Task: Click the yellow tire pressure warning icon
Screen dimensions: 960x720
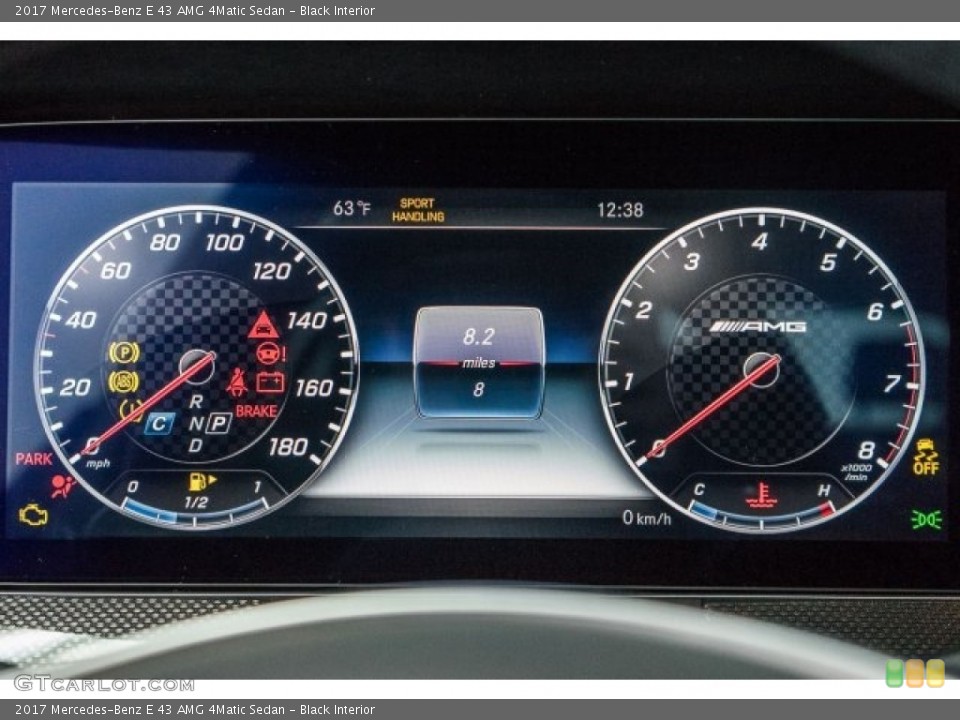Action: coord(131,409)
